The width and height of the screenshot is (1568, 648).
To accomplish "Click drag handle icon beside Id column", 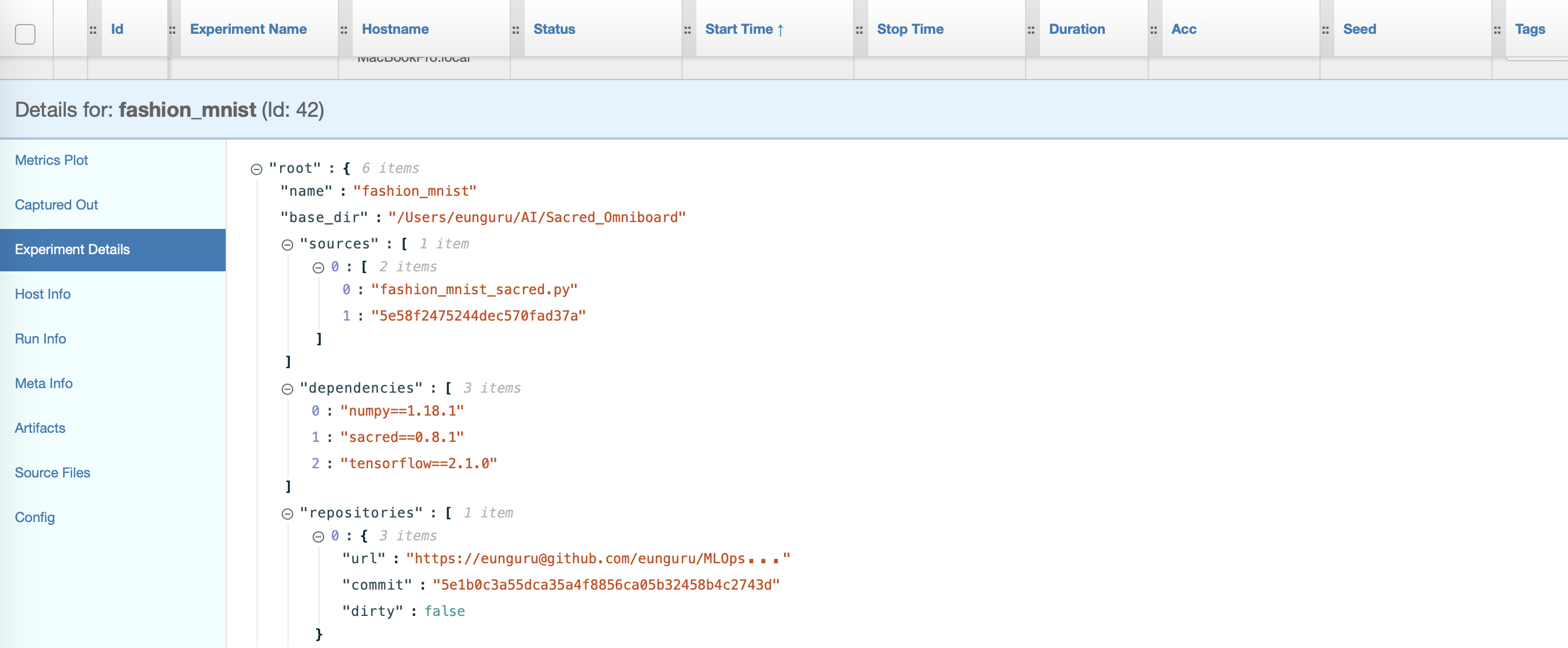I will pos(93,30).
